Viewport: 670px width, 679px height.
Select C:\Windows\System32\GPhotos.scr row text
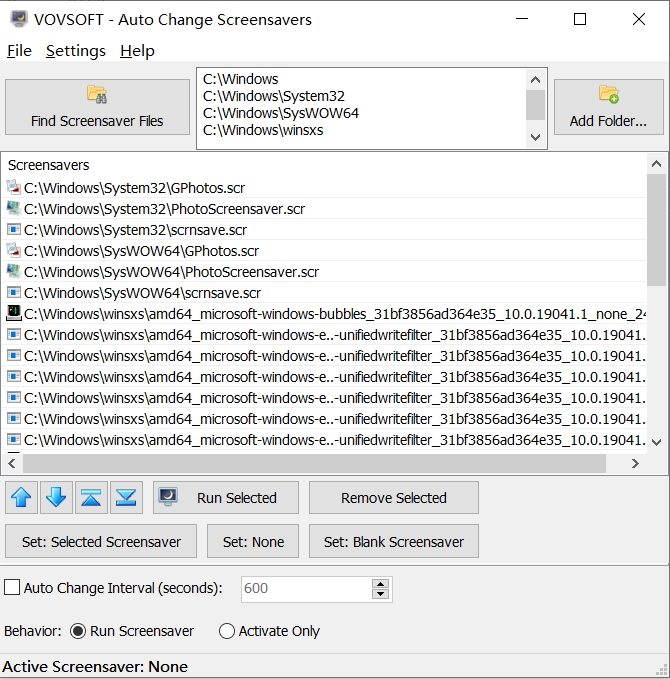coord(134,188)
